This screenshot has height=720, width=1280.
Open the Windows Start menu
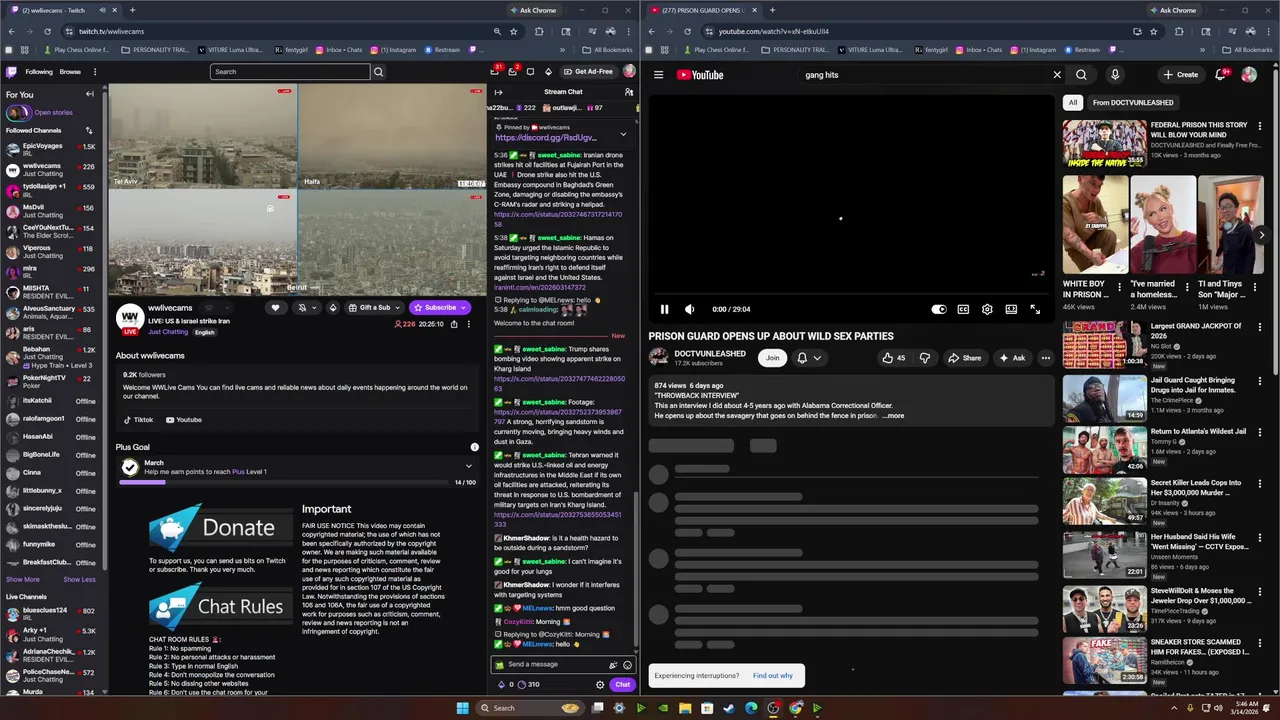coord(462,708)
